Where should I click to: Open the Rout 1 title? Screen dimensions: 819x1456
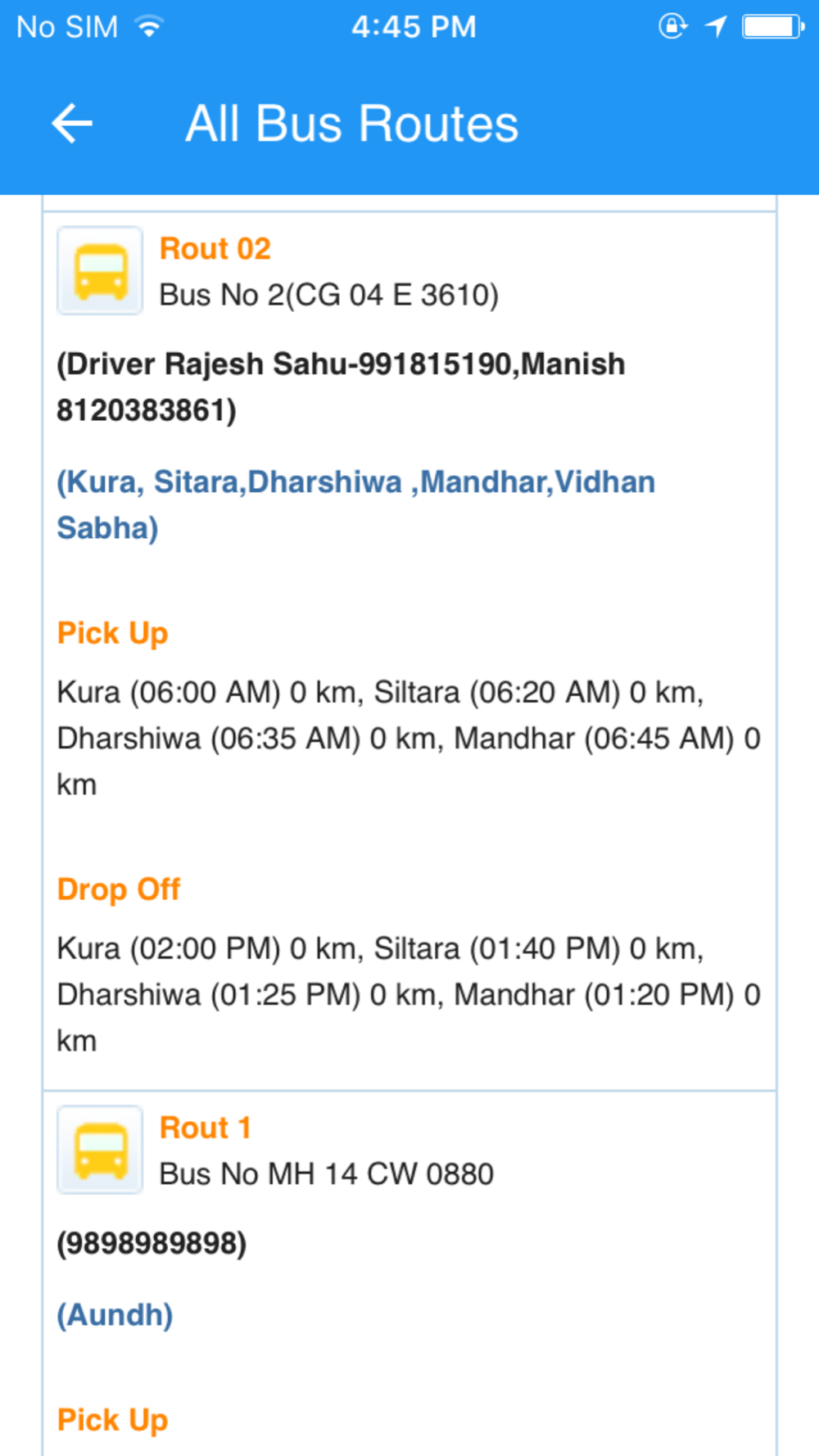[x=205, y=1128]
